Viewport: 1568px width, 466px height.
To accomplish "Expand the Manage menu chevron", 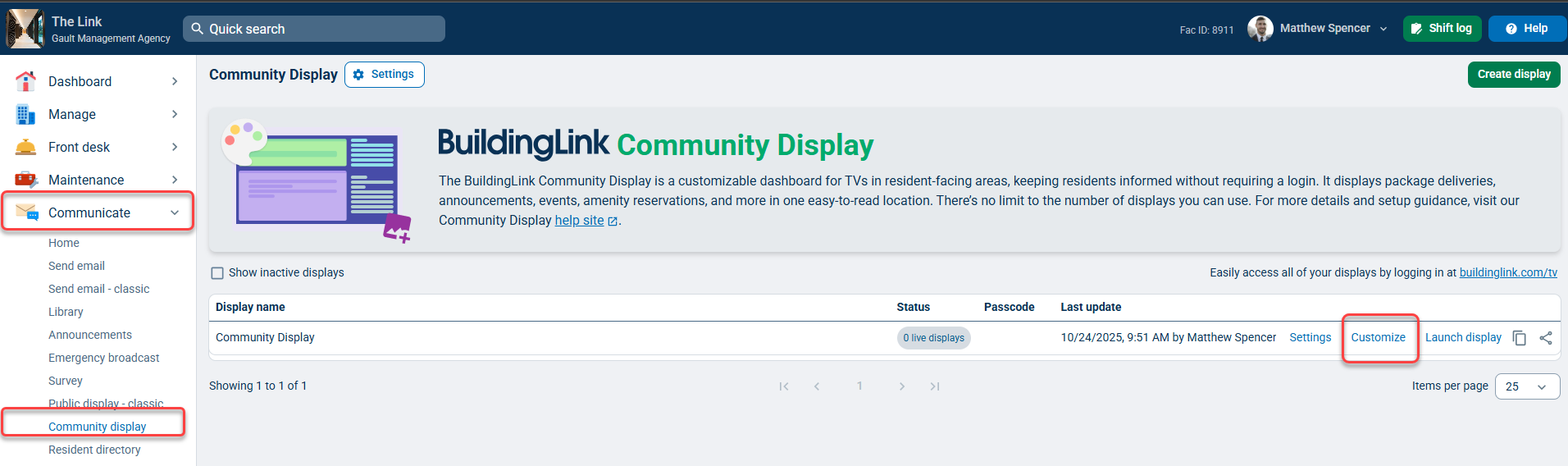I will click(x=175, y=114).
